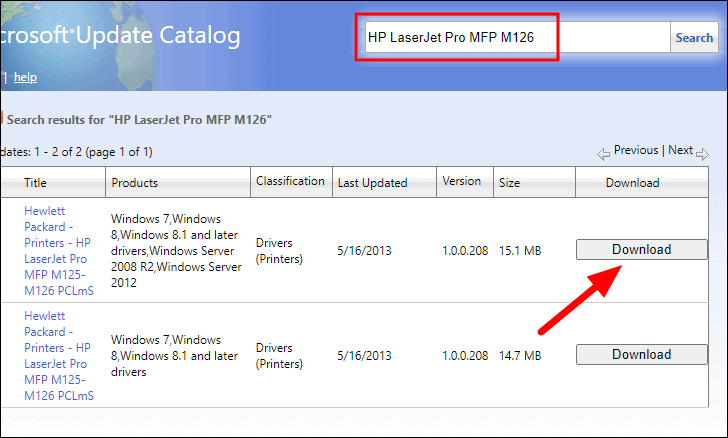Select the 14.7 MB size cell

click(x=520, y=356)
